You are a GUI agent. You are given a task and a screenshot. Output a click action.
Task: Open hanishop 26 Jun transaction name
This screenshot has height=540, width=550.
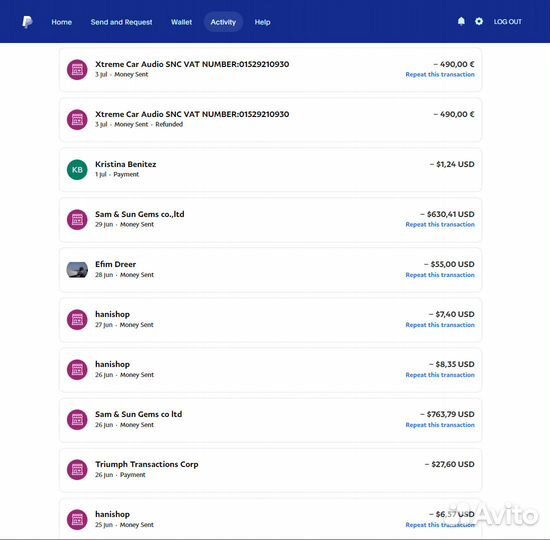point(112,364)
